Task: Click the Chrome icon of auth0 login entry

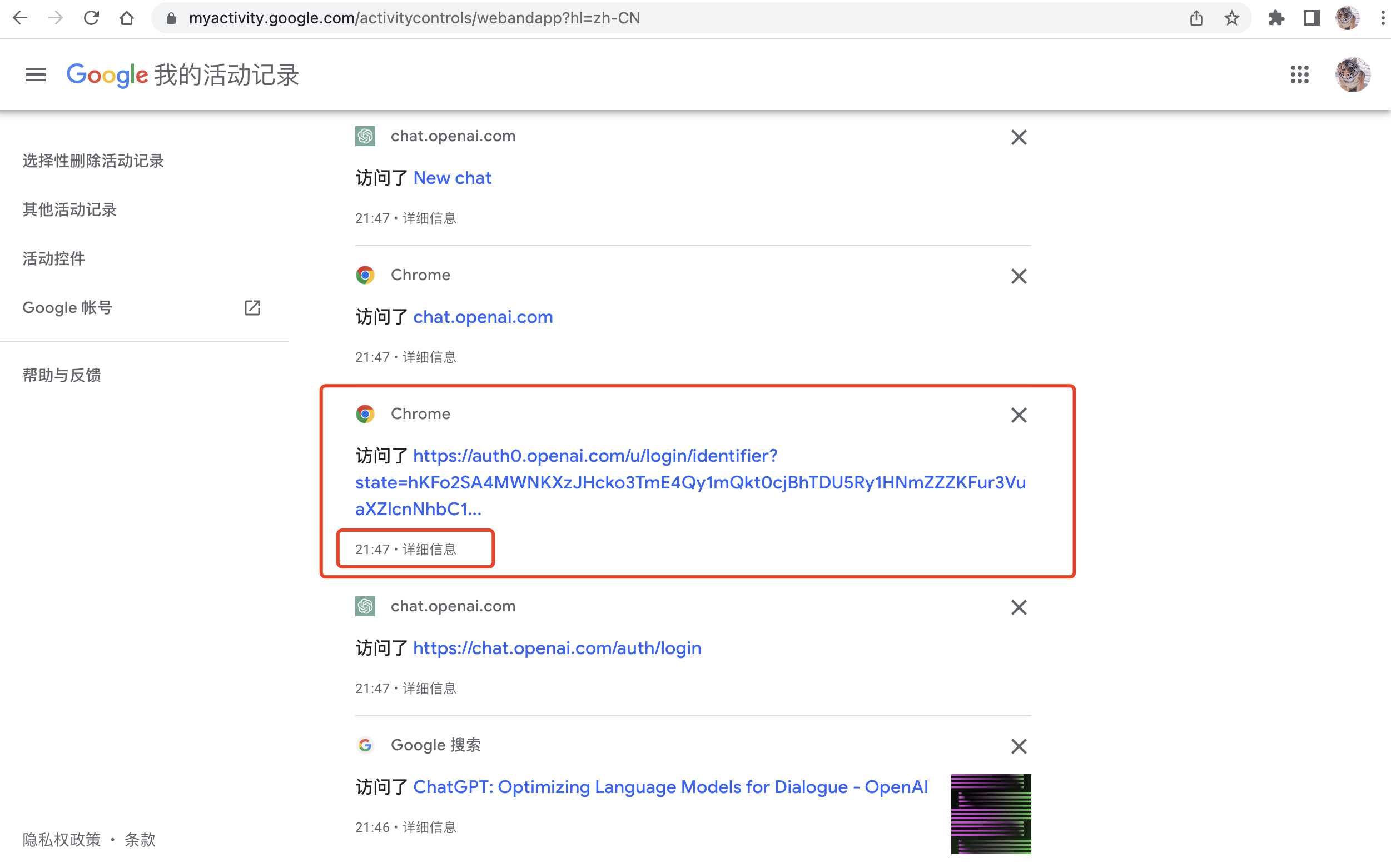Action: pos(365,414)
